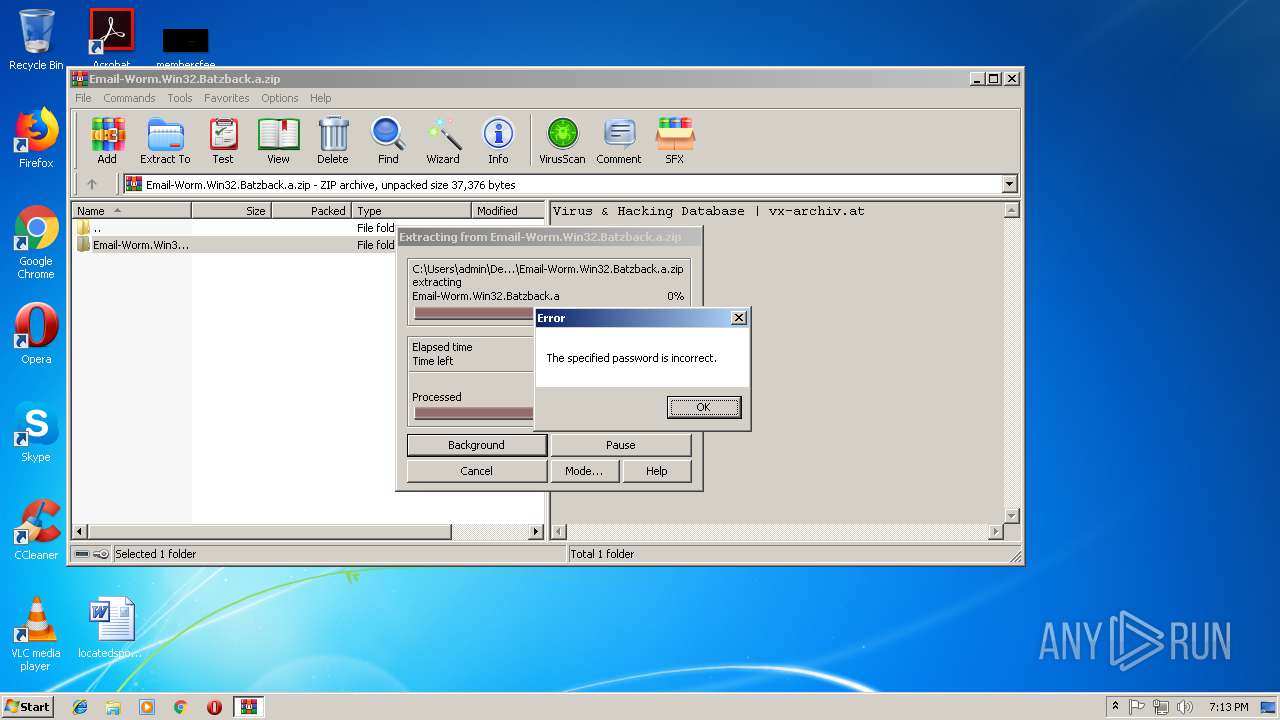Sort by the Packed column header

311,211
